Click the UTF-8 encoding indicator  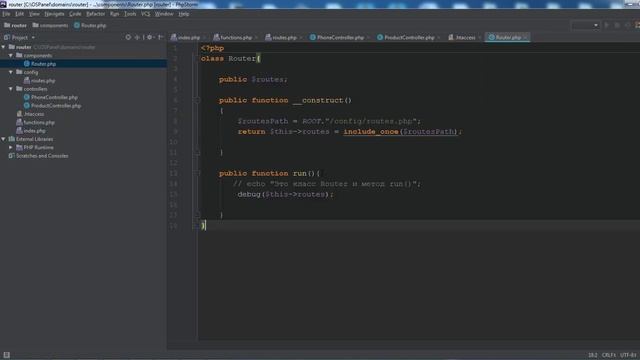628,355
